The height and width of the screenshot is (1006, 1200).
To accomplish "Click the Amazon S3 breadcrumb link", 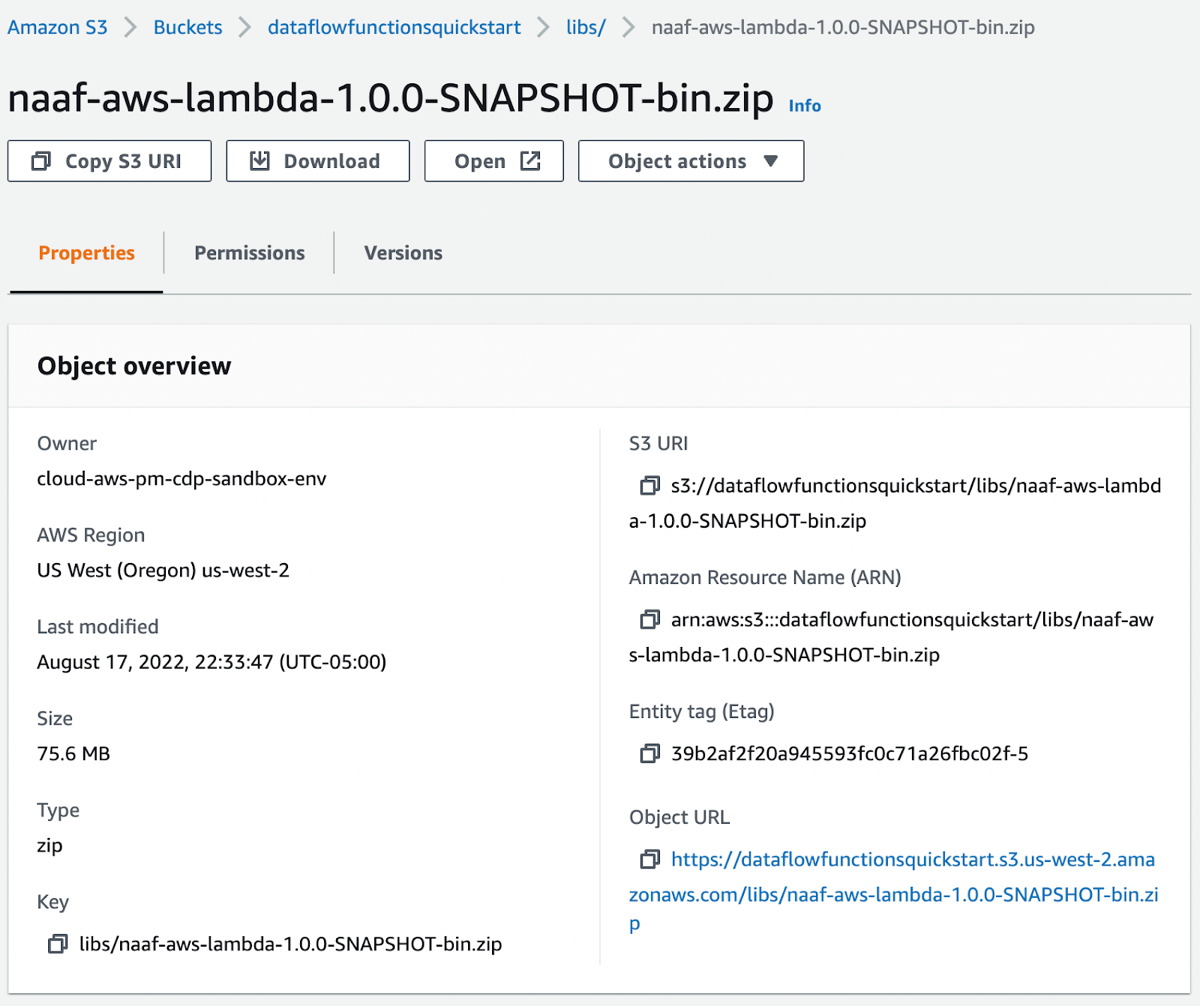I will pyautogui.click(x=57, y=27).
